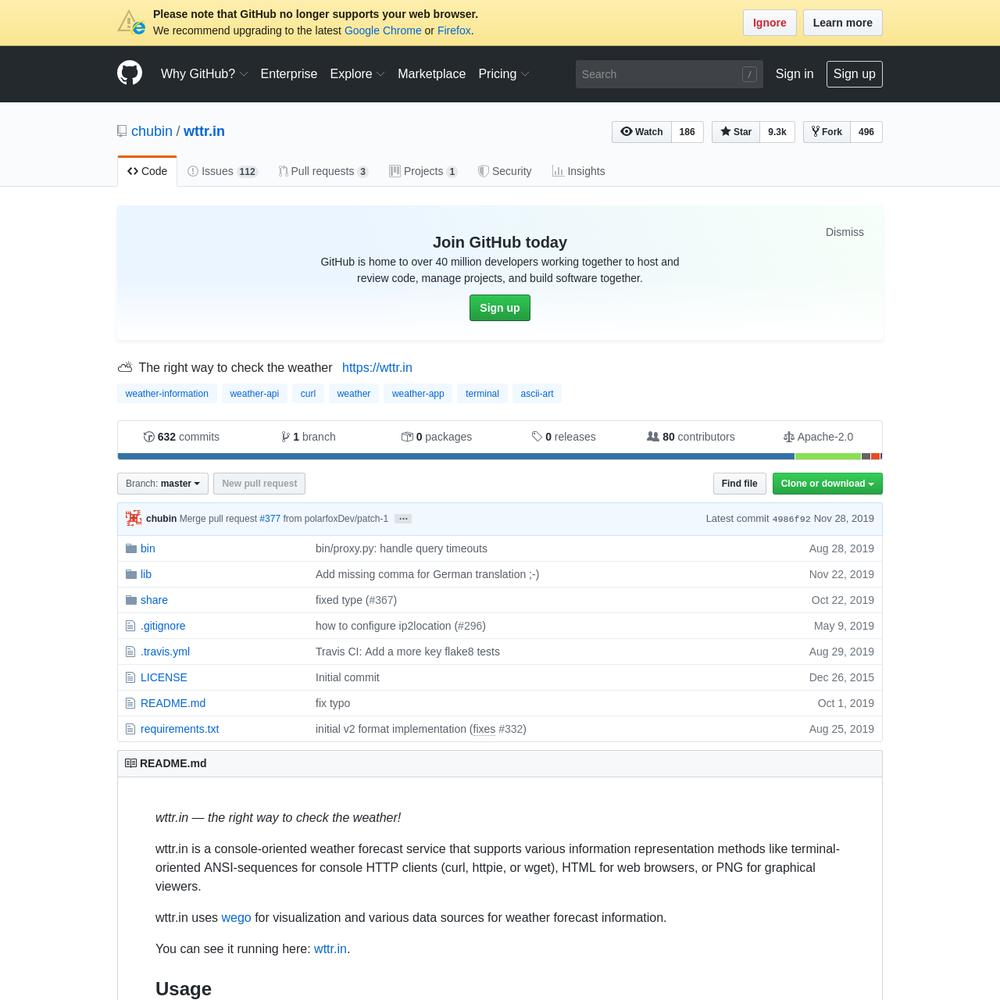Focus the Search input field
The image size is (1000, 1000).
(x=669, y=74)
